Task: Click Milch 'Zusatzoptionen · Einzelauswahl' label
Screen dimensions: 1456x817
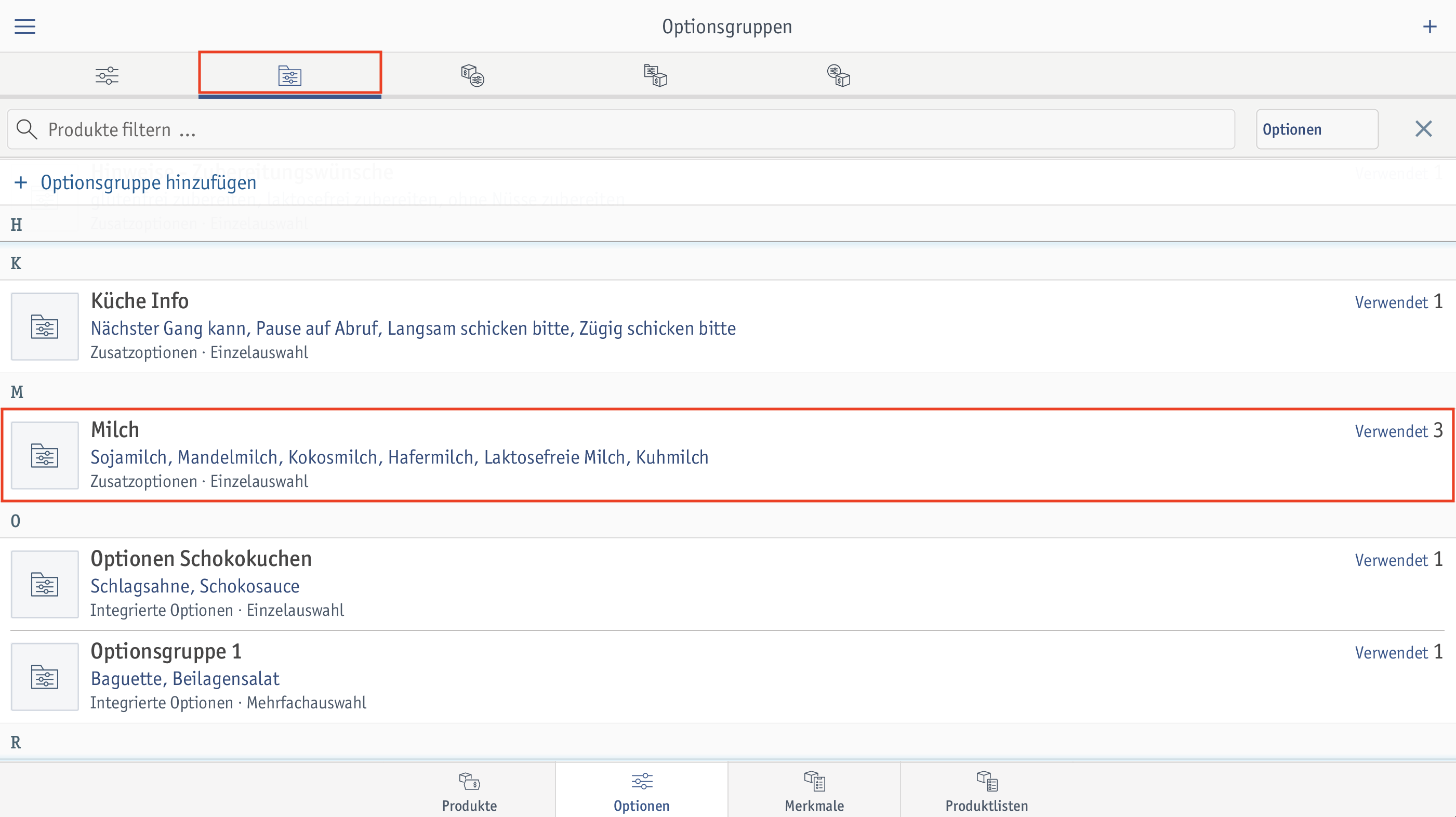Action: pyautogui.click(x=200, y=481)
